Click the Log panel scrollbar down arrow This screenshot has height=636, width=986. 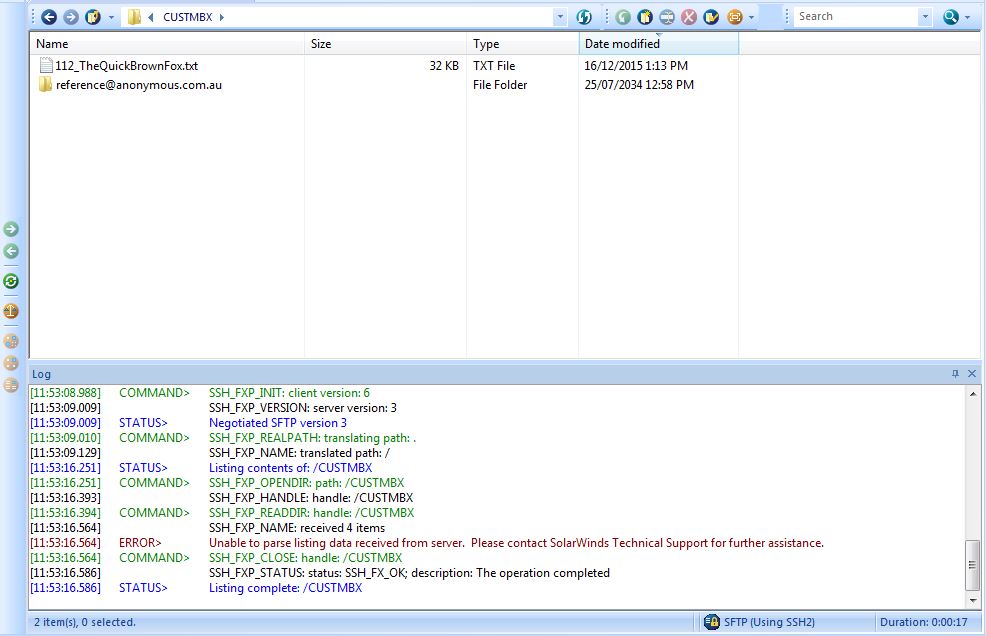pos(973,601)
